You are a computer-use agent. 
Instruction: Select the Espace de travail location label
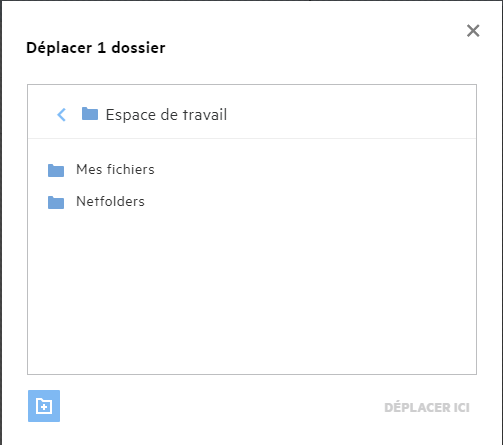click(166, 115)
